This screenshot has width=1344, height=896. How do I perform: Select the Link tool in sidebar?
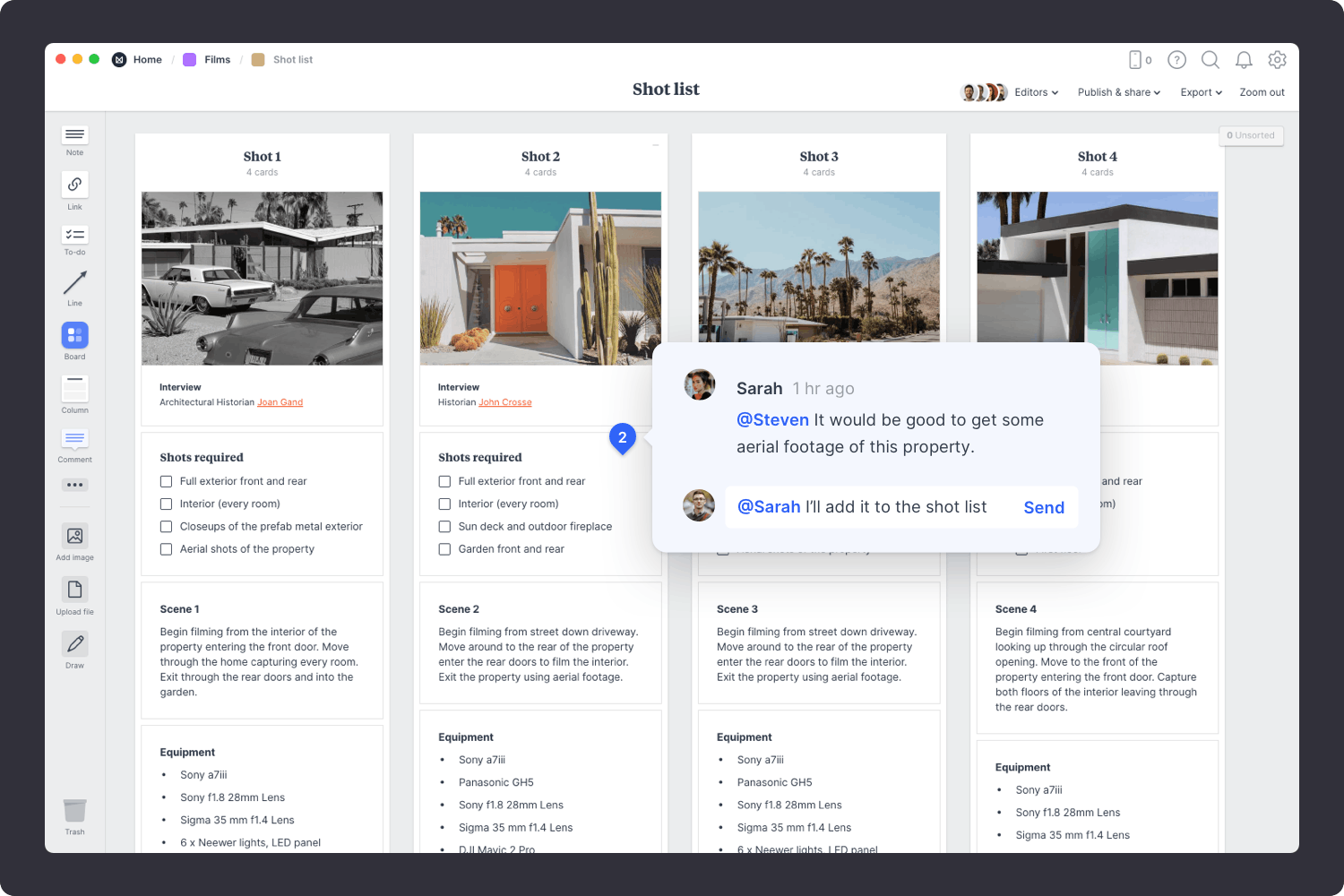pos(74,185)
